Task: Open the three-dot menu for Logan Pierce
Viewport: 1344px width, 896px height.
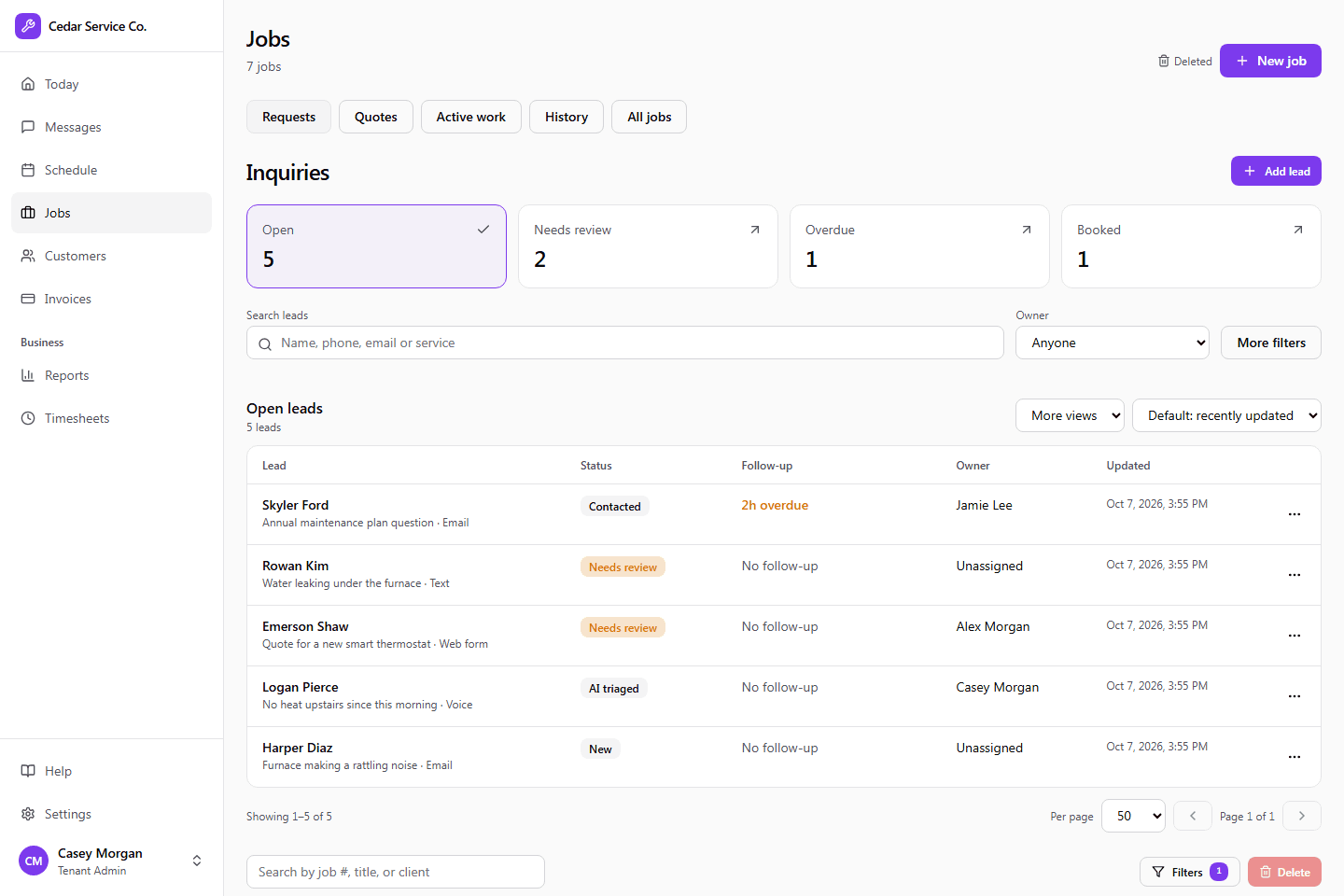Action: [x=1295, y=696]
